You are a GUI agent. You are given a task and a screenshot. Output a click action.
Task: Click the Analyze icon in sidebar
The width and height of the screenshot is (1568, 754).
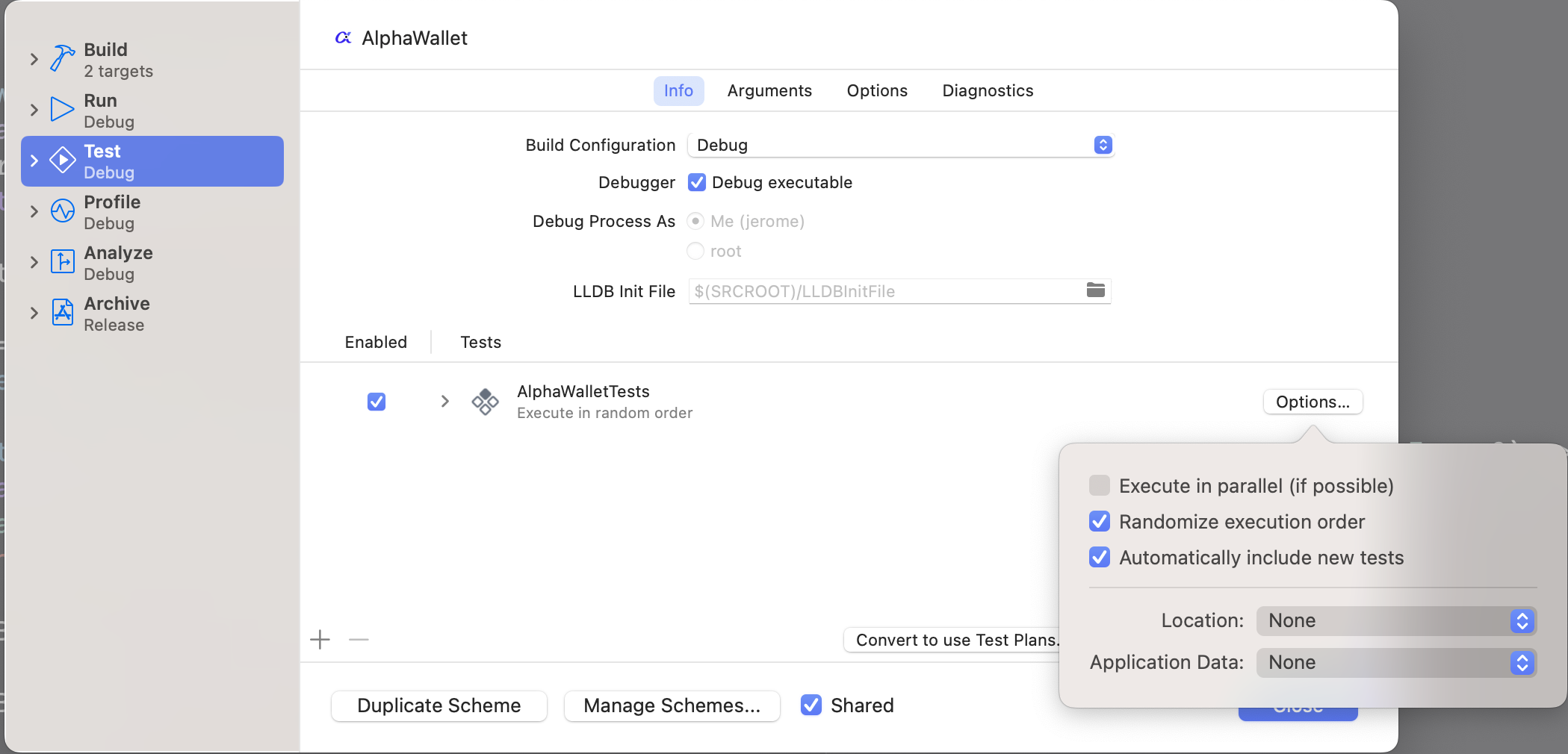tap(63, 262)
